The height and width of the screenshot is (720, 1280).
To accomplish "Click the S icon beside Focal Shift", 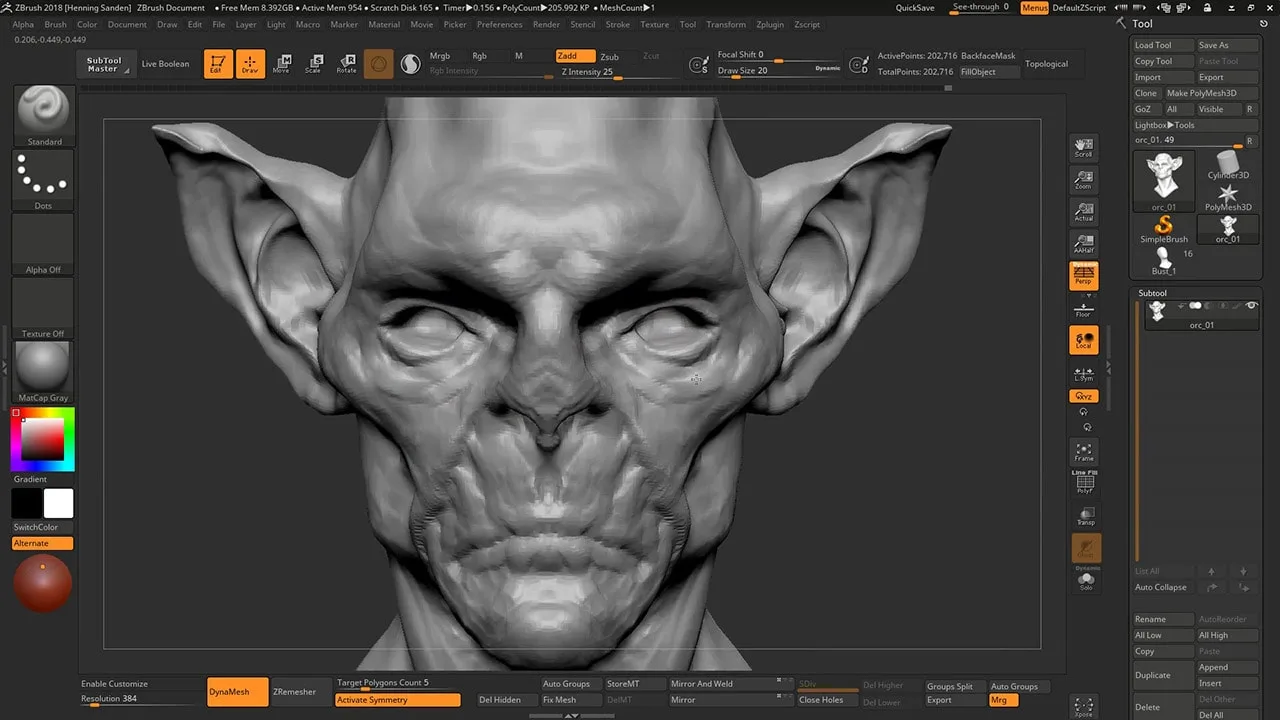I will pos(700,64).
